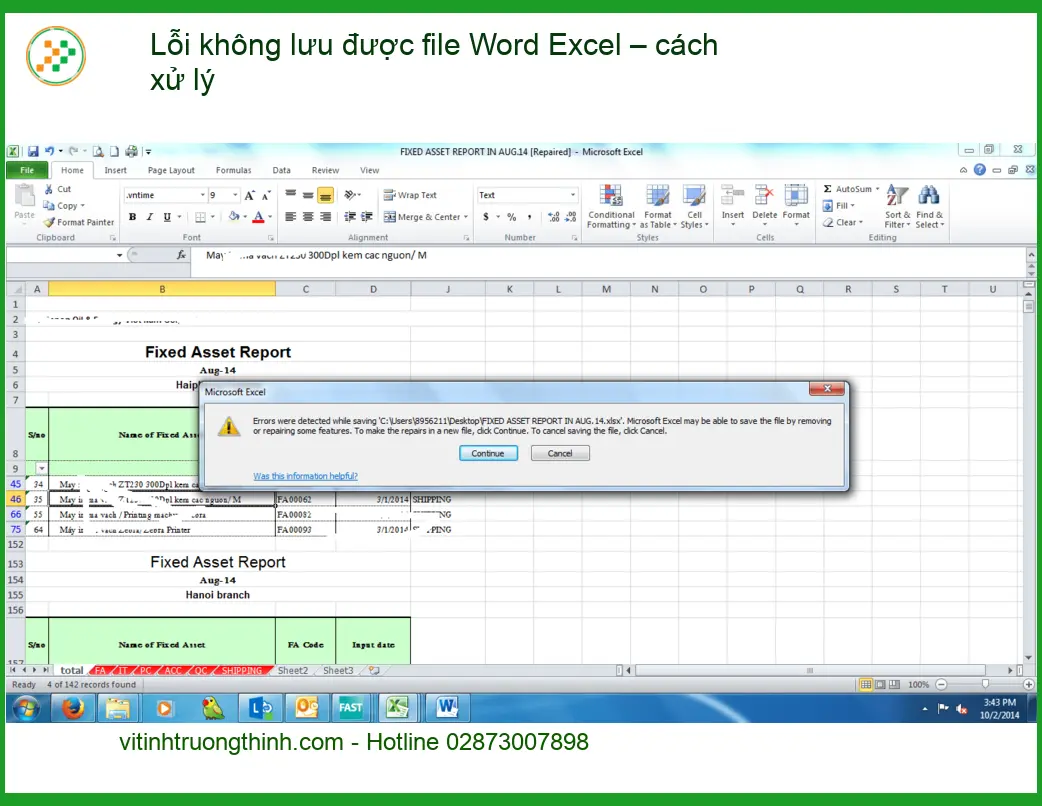The height and width of the screenshot is (806, 1042).
Task: Click Increase Indent icon
Action: (366, 217)
